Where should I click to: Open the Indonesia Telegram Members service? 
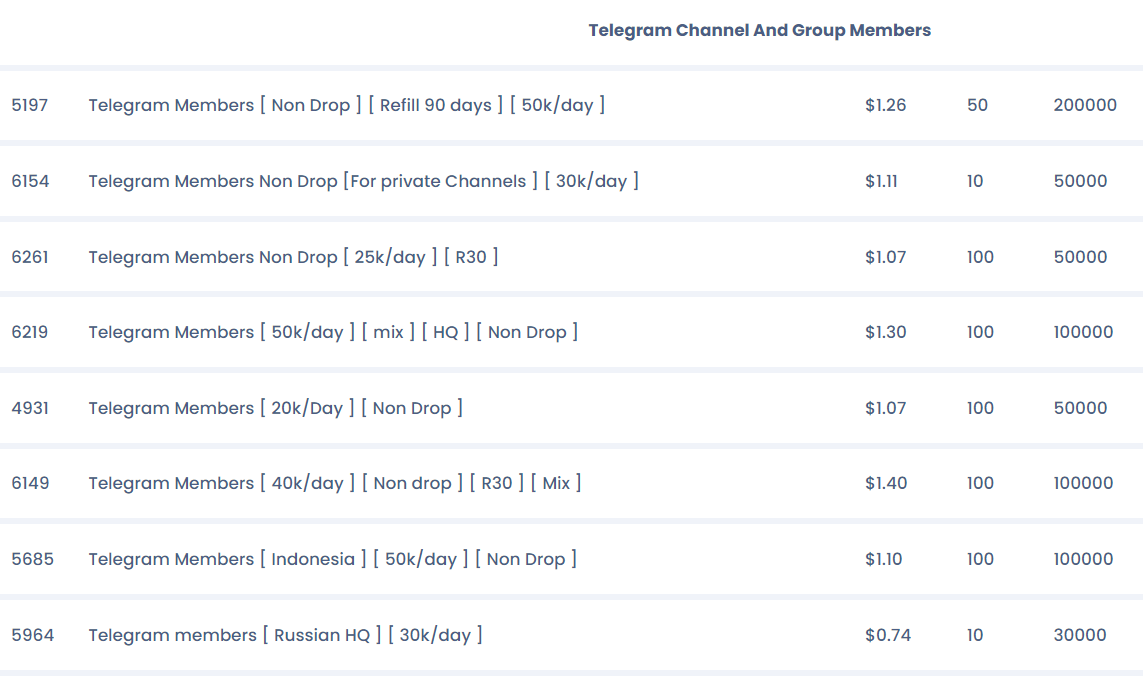click(x=332, y=559)
